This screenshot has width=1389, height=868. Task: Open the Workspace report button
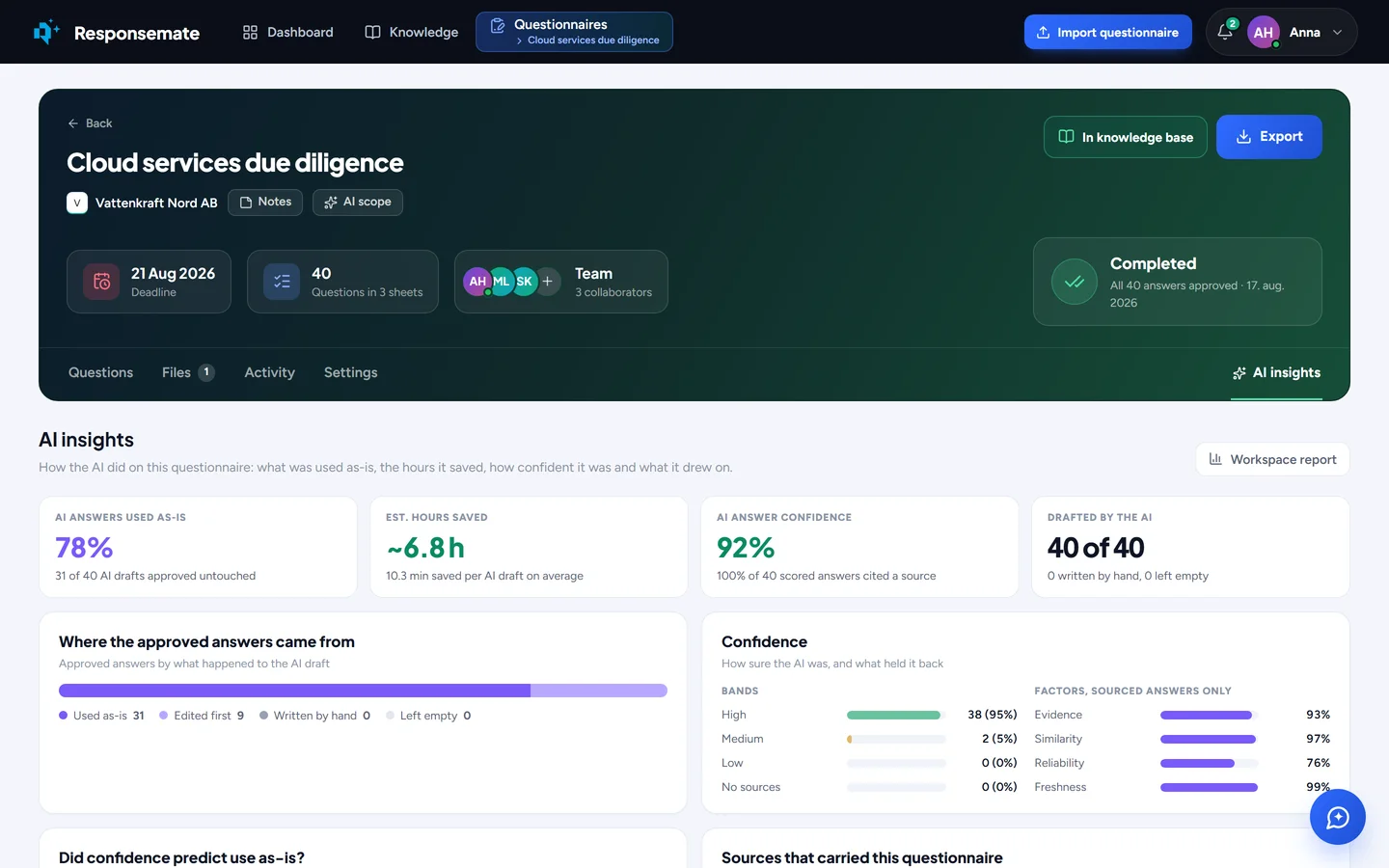click(x=1273, y=459)
